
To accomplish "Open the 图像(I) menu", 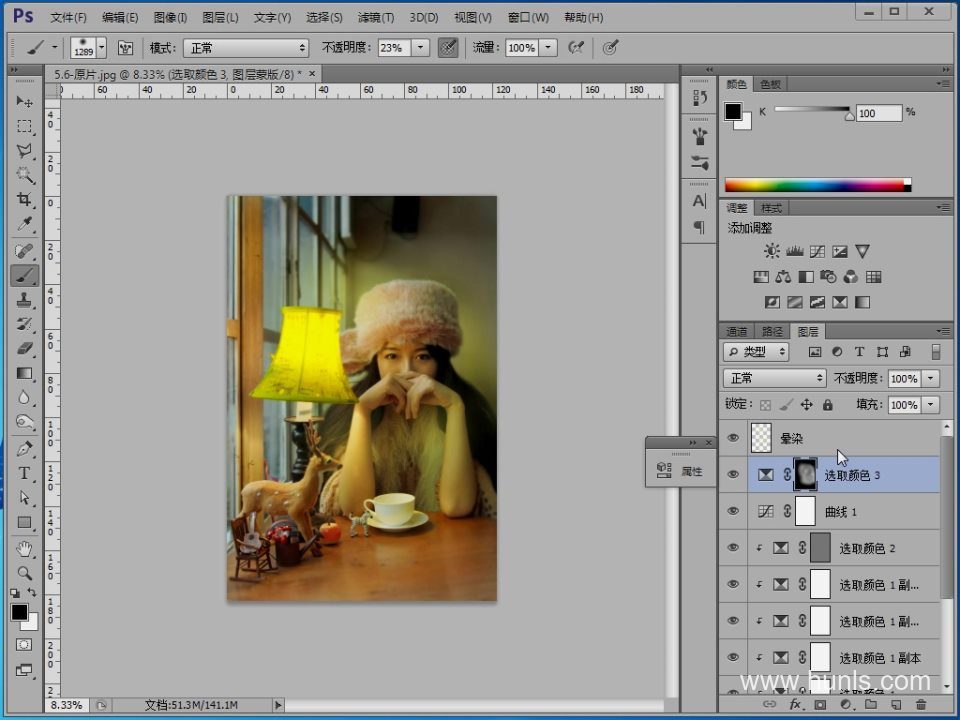I will tap(170, 17).
